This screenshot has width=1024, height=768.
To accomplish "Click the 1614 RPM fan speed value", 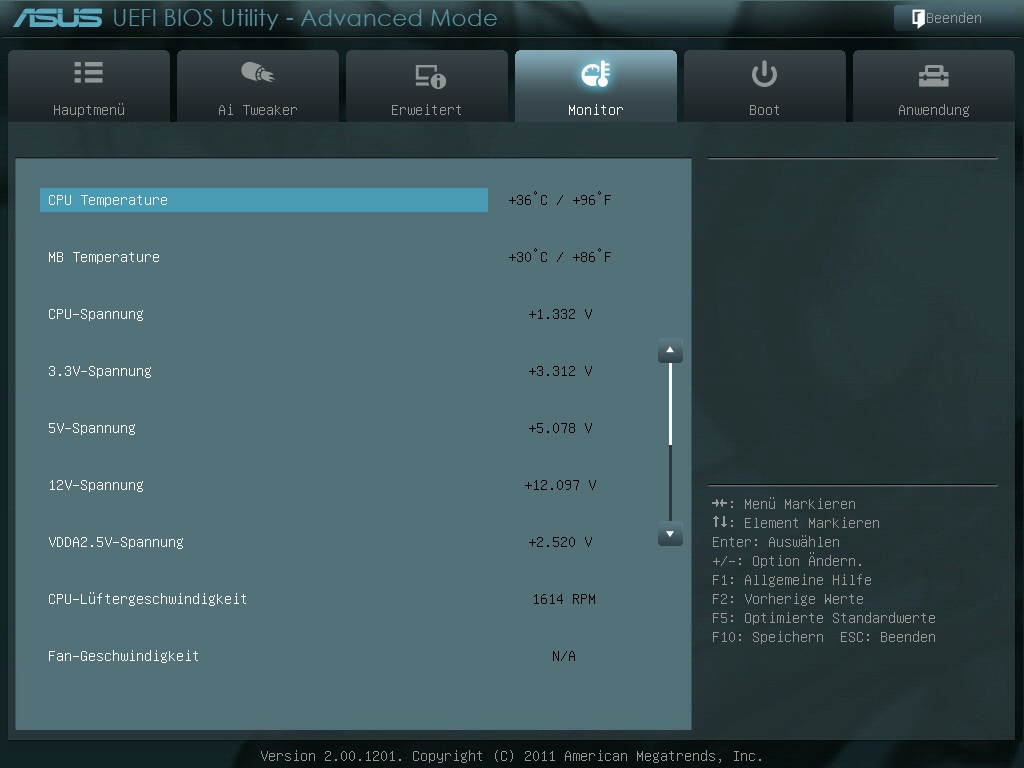I will [564, 599].
